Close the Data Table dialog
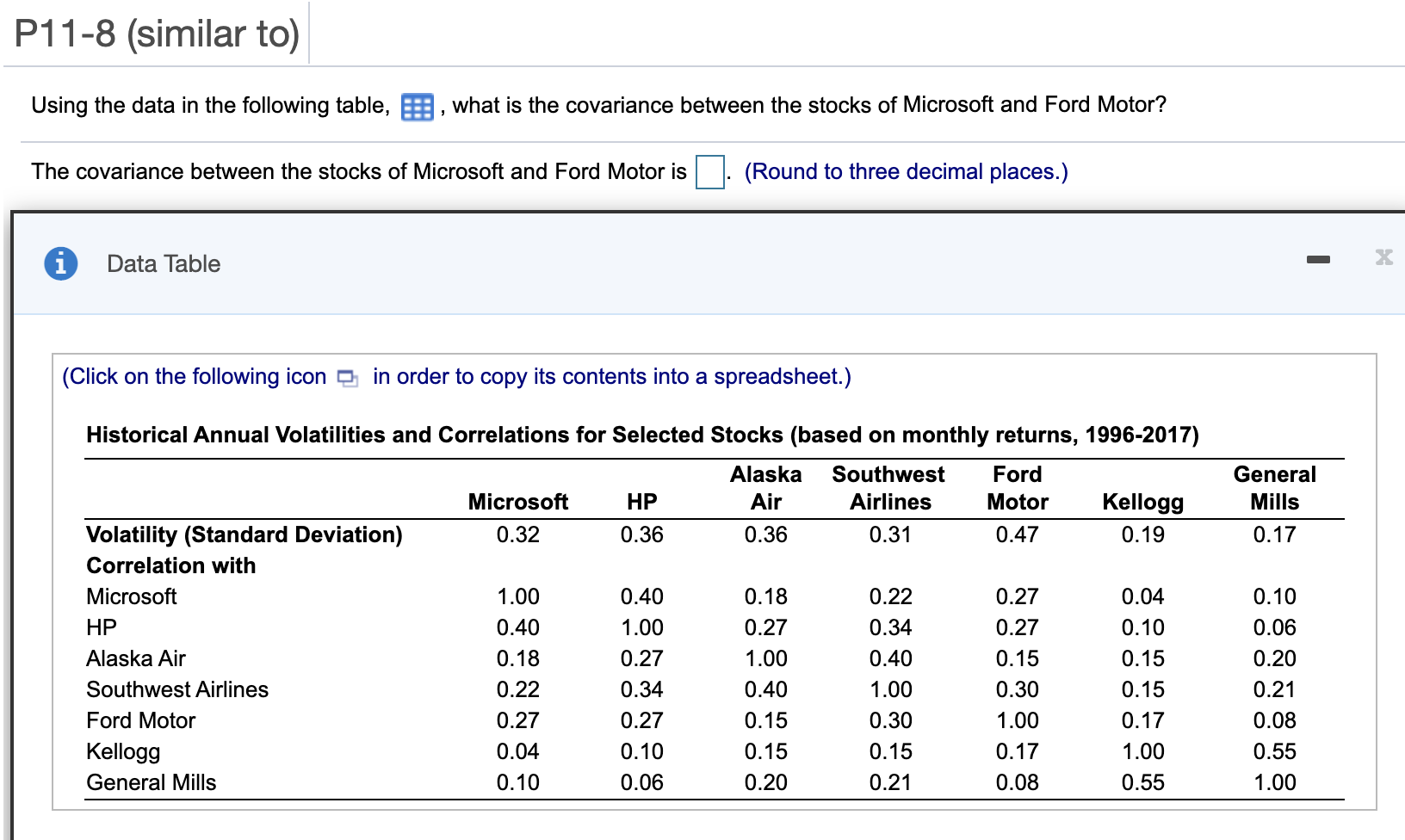The image size is (1405, 840). pyautogui.click(x=1383, y=256)
